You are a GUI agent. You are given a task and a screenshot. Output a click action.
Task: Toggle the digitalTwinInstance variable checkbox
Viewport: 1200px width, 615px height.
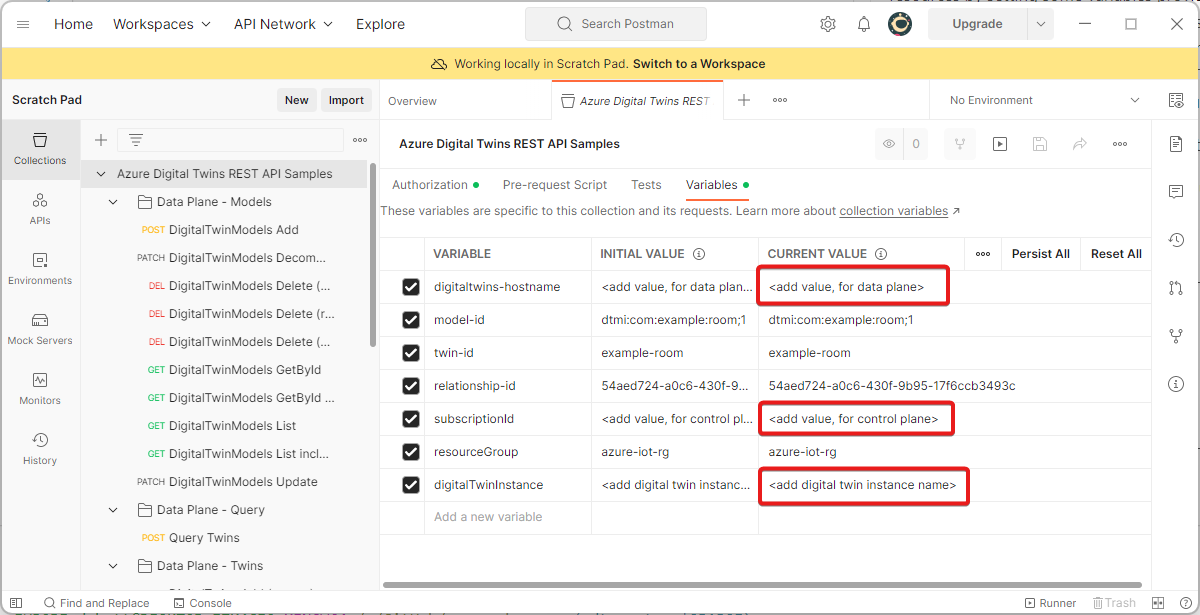[x=410, y=485]
